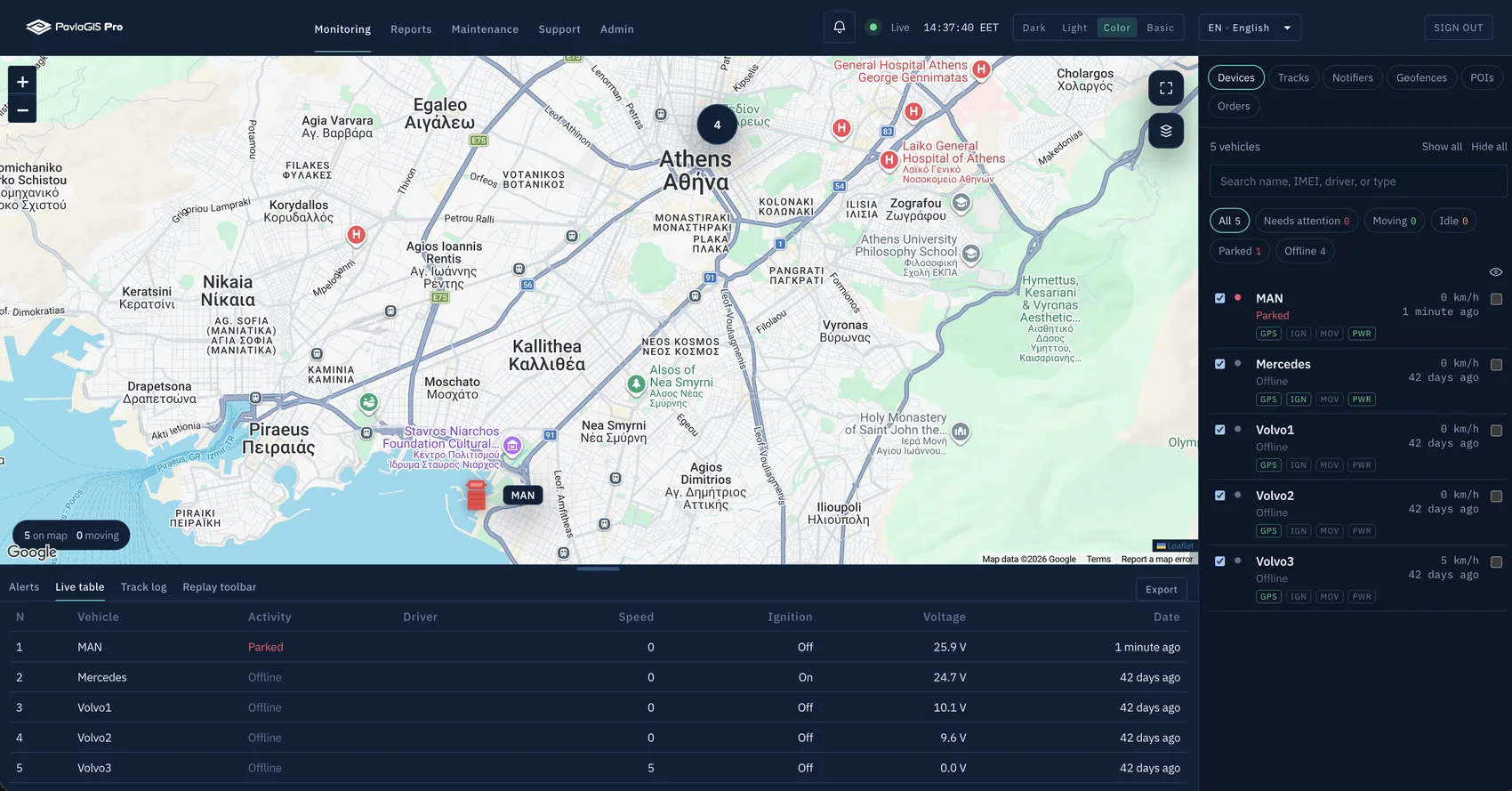
Task: Tick the right-side checkbox for MAN
Action: (1496, 299)
